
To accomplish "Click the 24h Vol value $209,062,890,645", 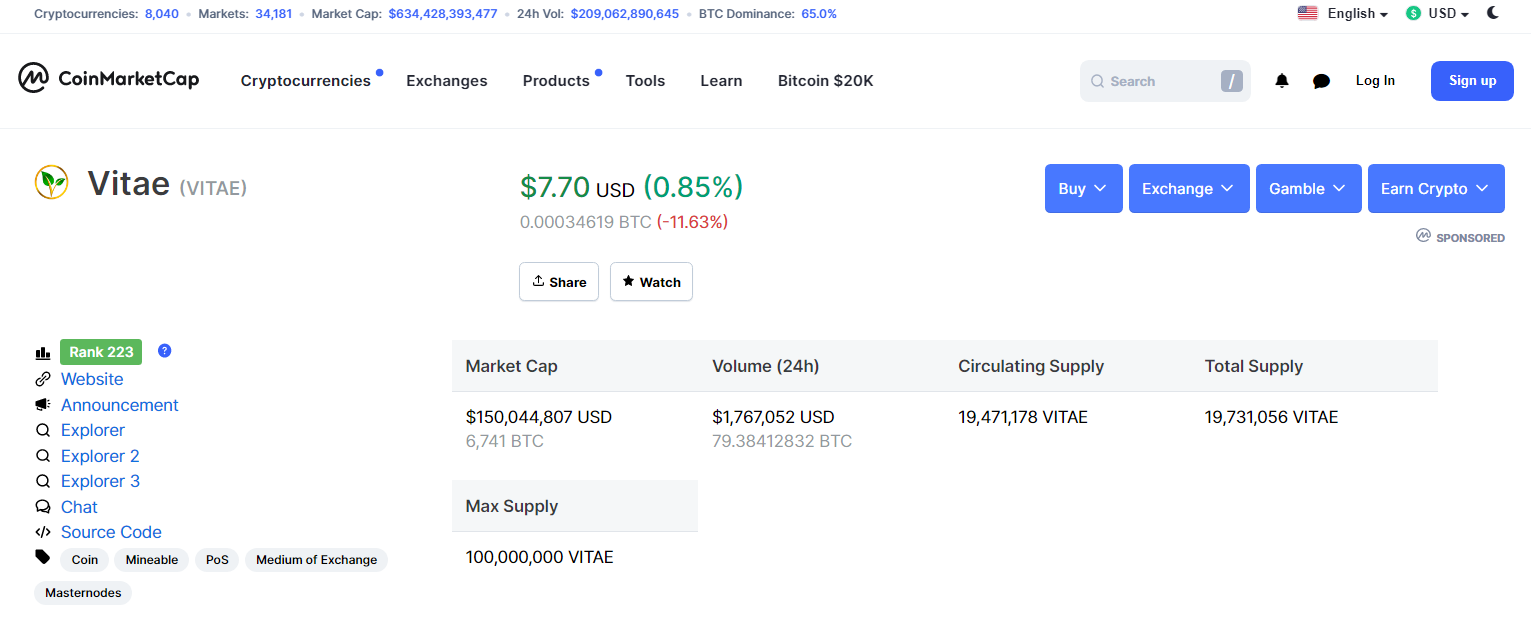I will click(x=625, y=14).
